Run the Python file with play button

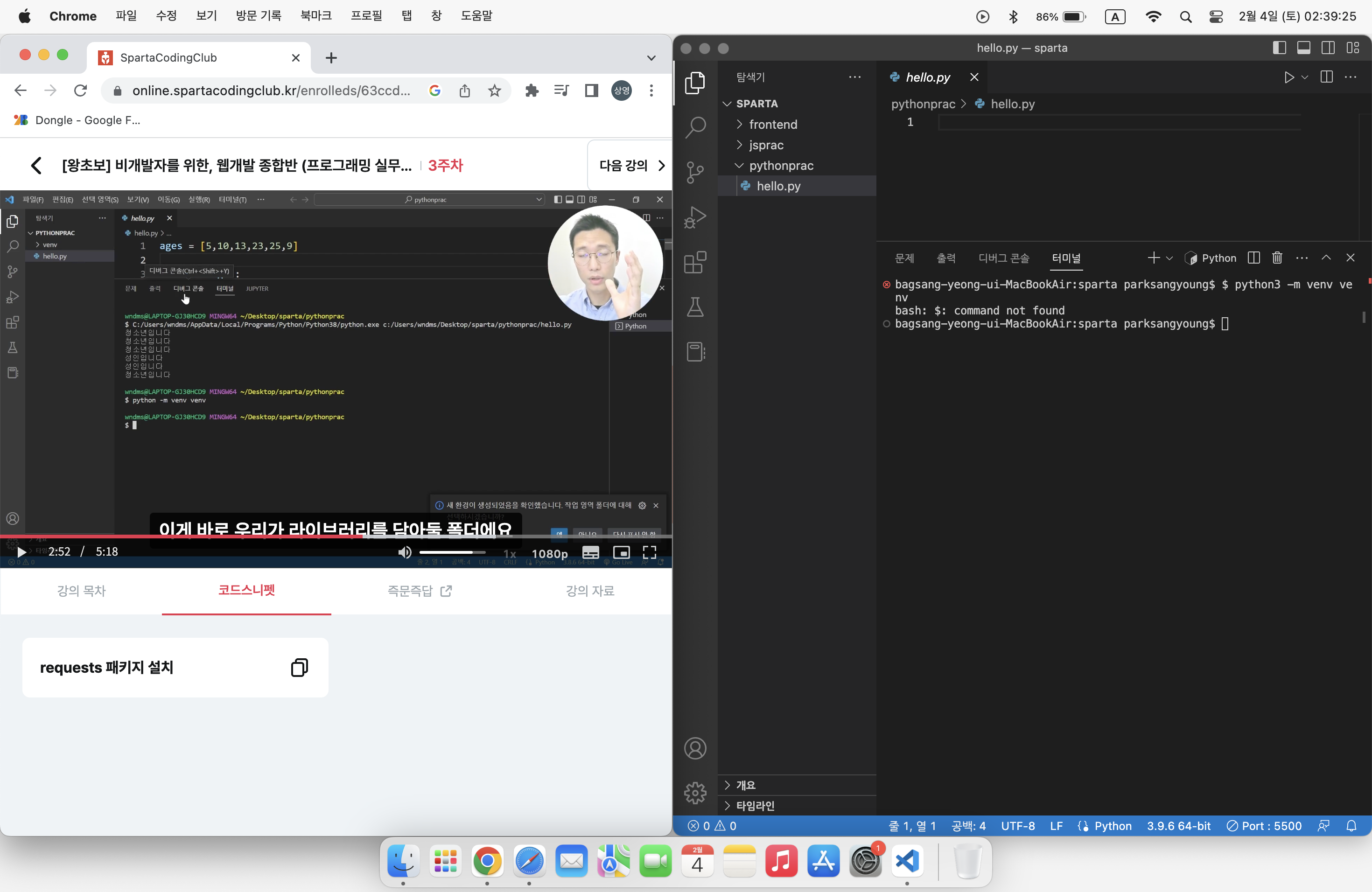tap(1289, 77)
